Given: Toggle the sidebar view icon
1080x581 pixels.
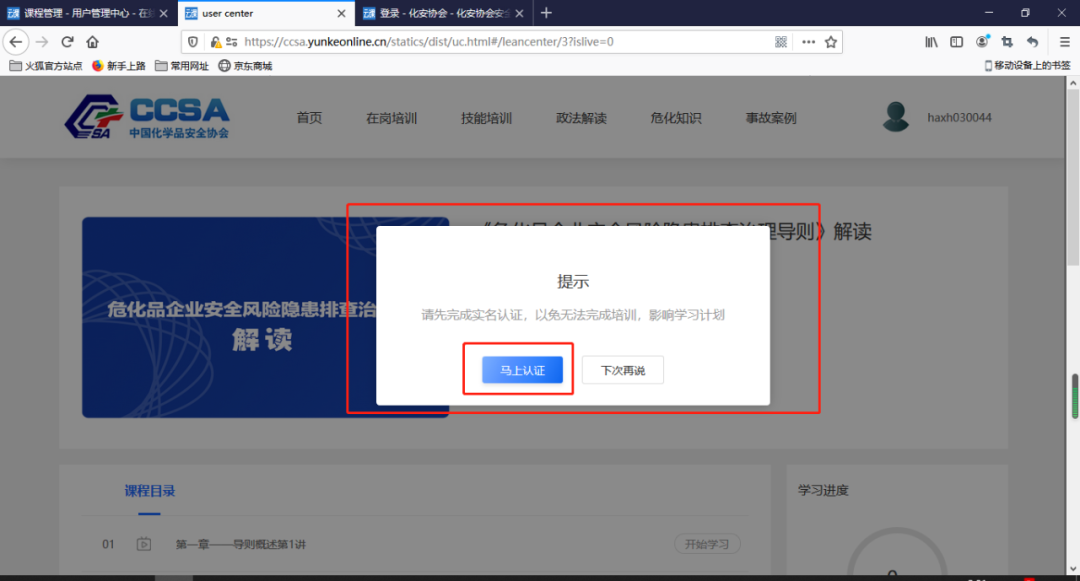Looking at the screenshot, I should 957,42.
